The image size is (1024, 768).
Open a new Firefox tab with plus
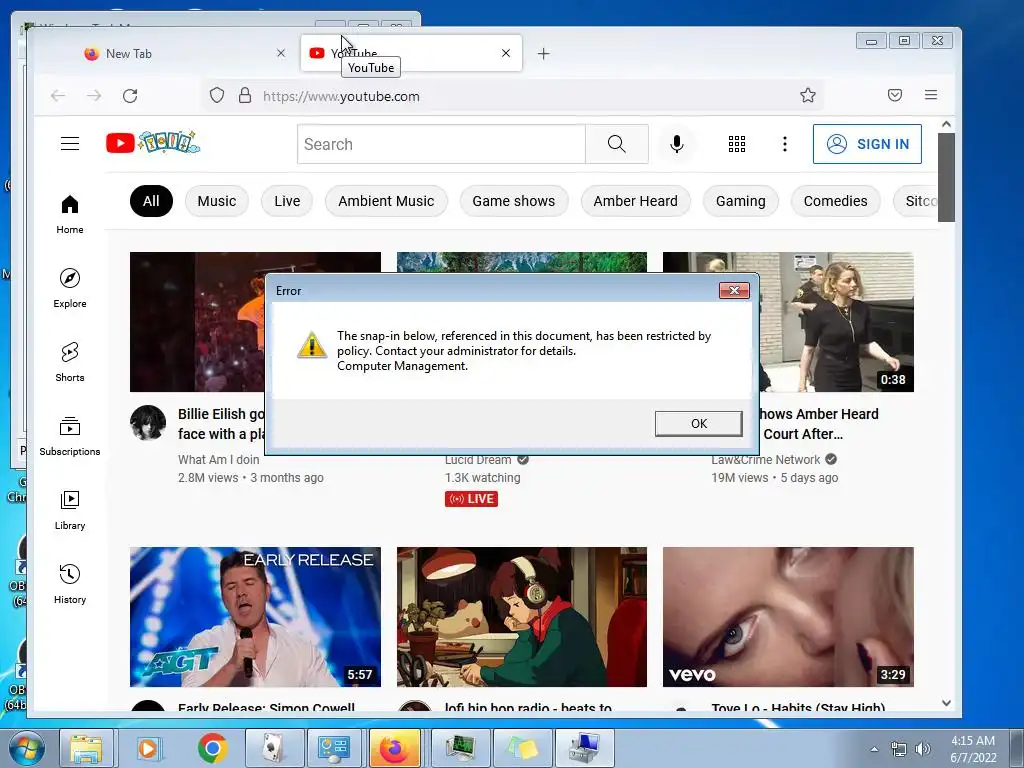[543, 54]
